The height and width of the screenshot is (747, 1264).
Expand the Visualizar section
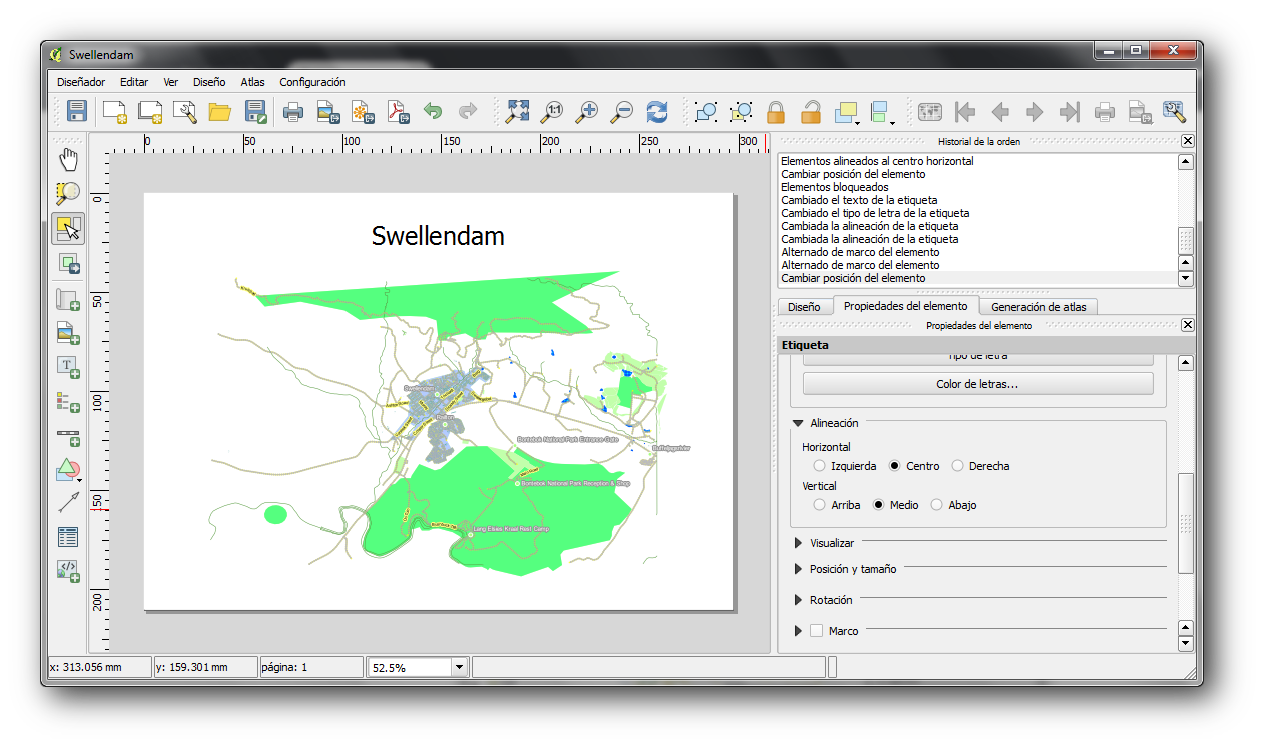pos(798,543)
